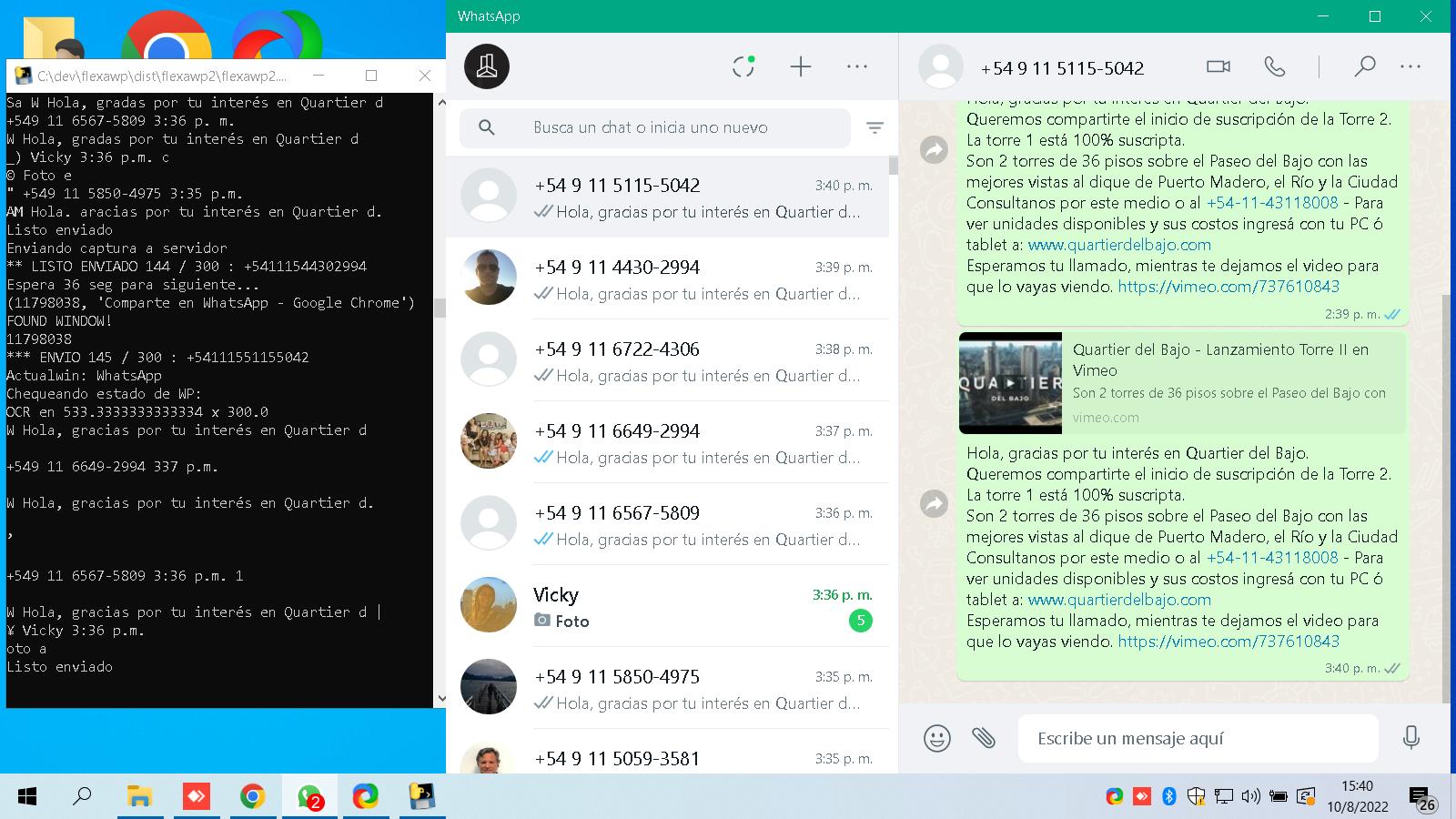Click the console window scroll up arrow
Image resolution: width=1456 pixels, height=819 pixels.
[441, 100]
